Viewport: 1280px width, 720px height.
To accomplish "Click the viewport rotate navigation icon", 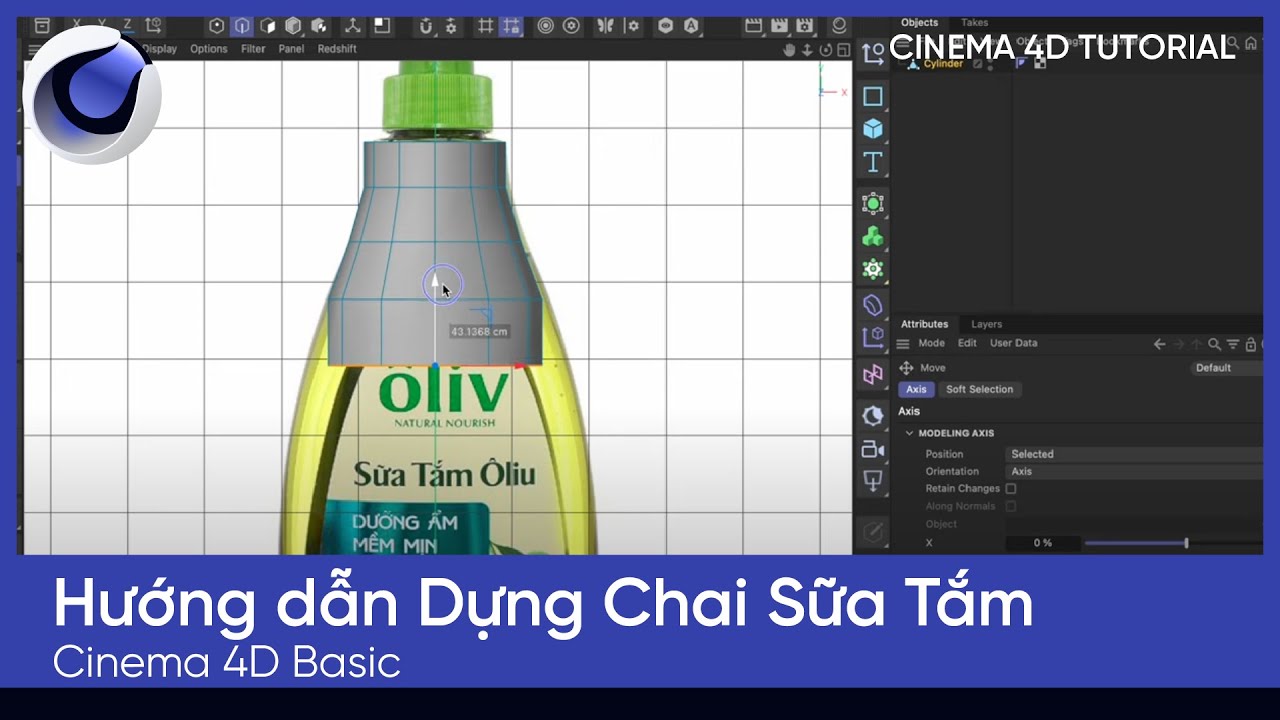I will tap(825, 50).
